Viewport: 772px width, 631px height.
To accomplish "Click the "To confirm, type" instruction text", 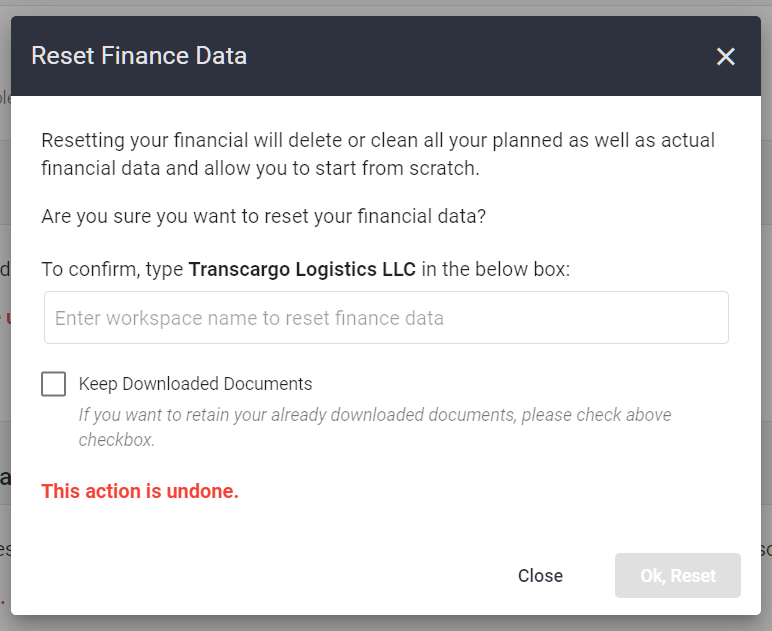I will click(x=113, y=269).
